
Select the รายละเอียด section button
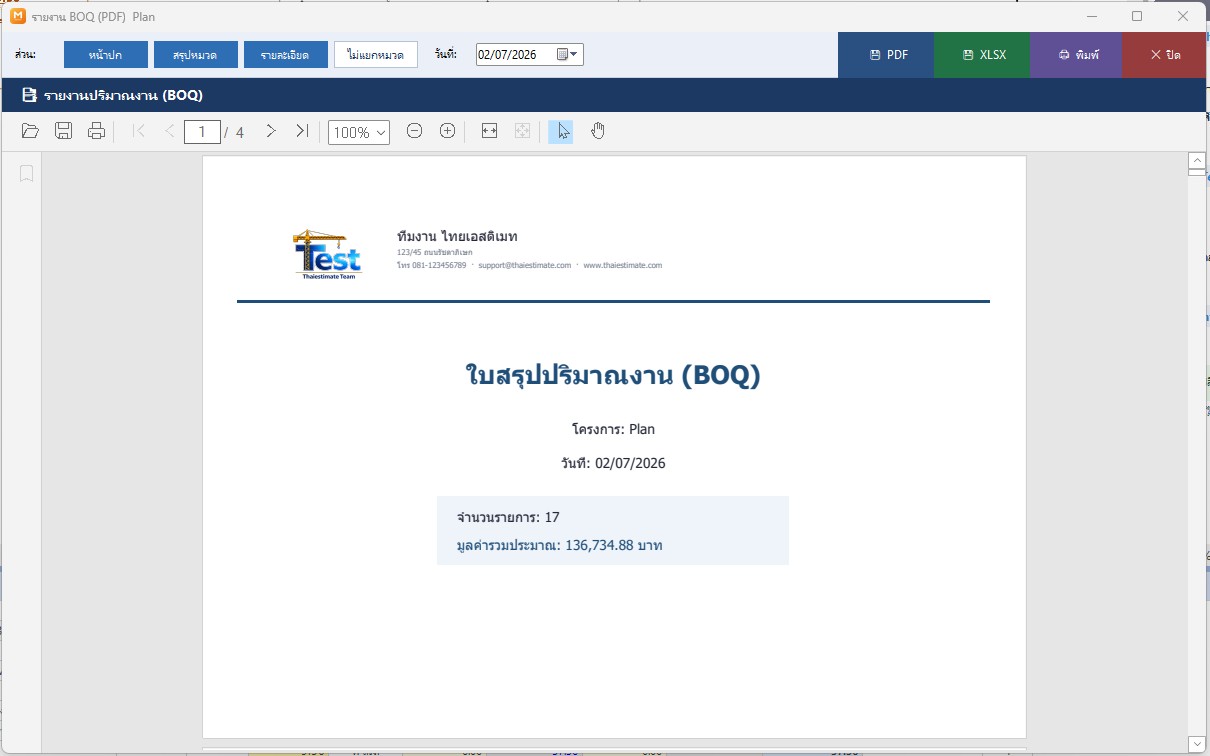pyautogui.click(x=285, y=55)
